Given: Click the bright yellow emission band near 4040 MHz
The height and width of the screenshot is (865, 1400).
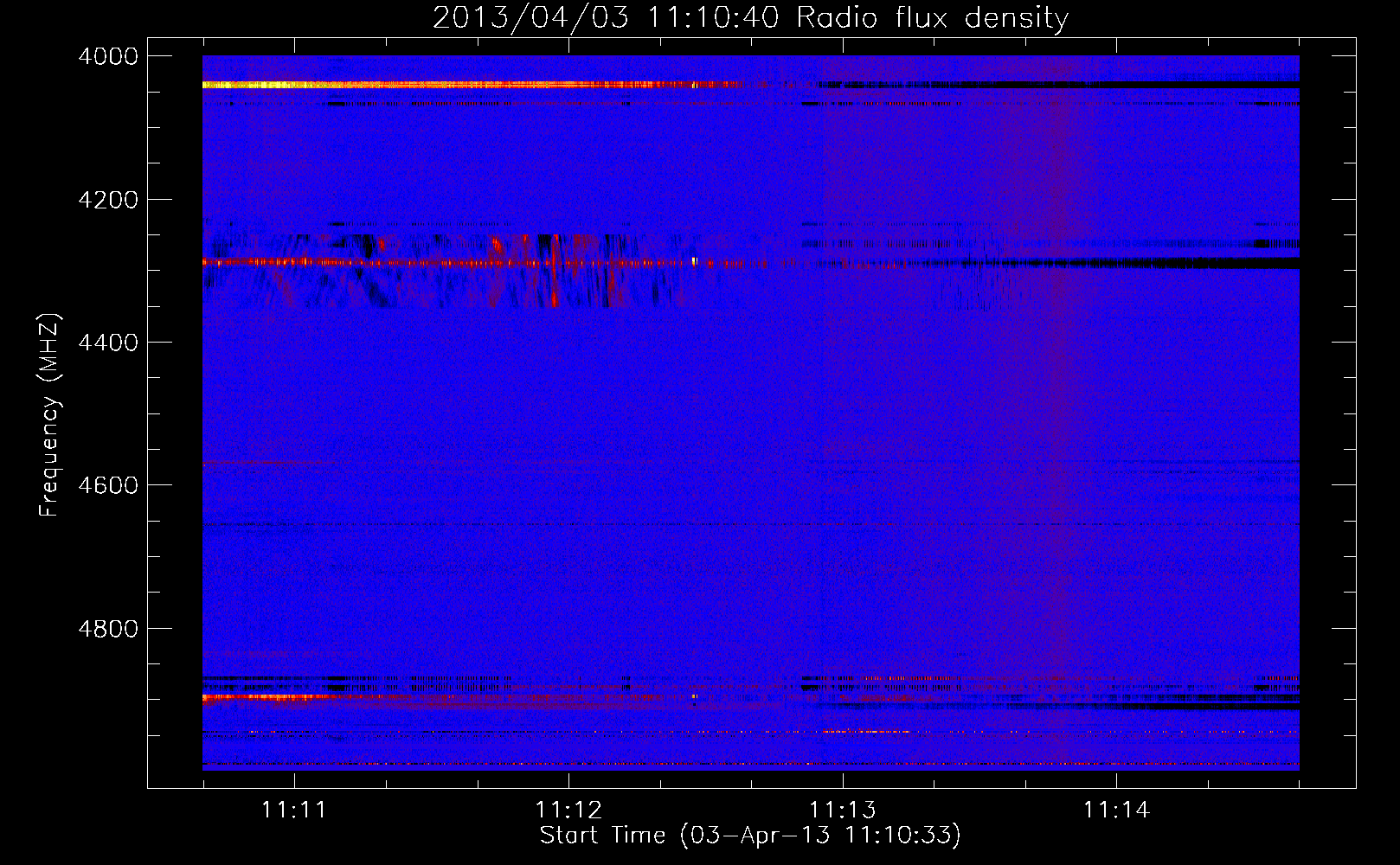Looking at the screenshot, I should pos(472,85).
